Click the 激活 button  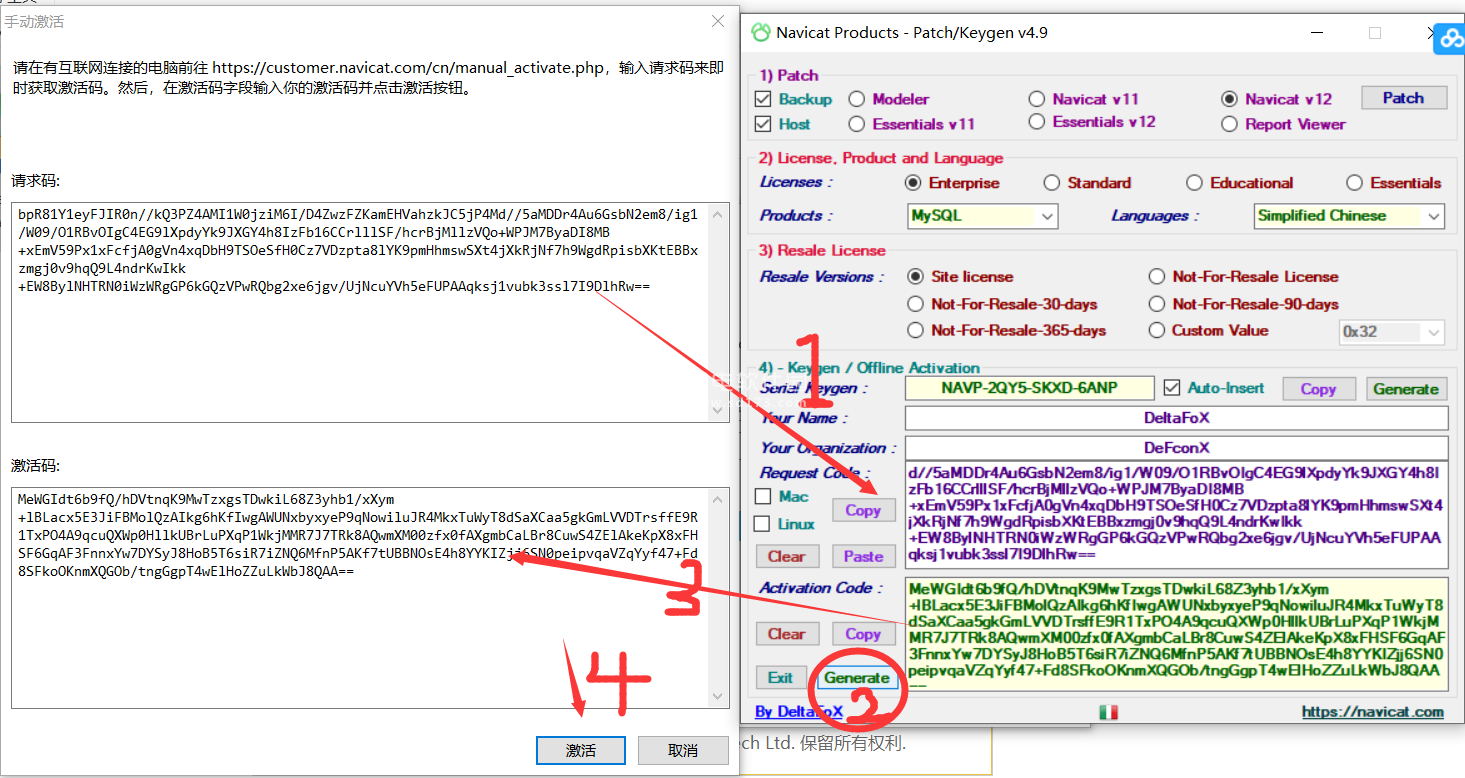[581, 750]
